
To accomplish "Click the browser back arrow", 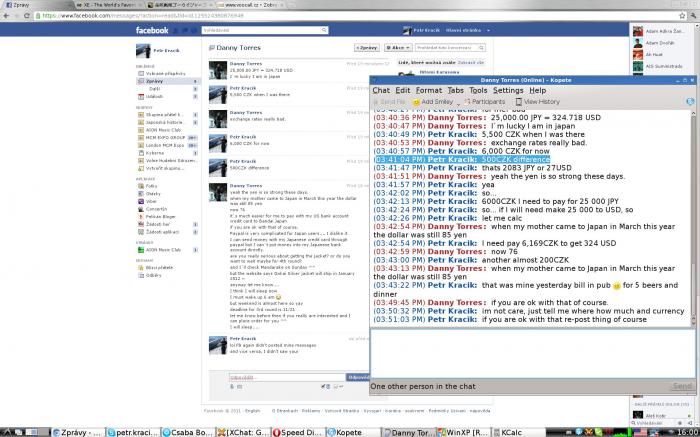I will point(6,16).
